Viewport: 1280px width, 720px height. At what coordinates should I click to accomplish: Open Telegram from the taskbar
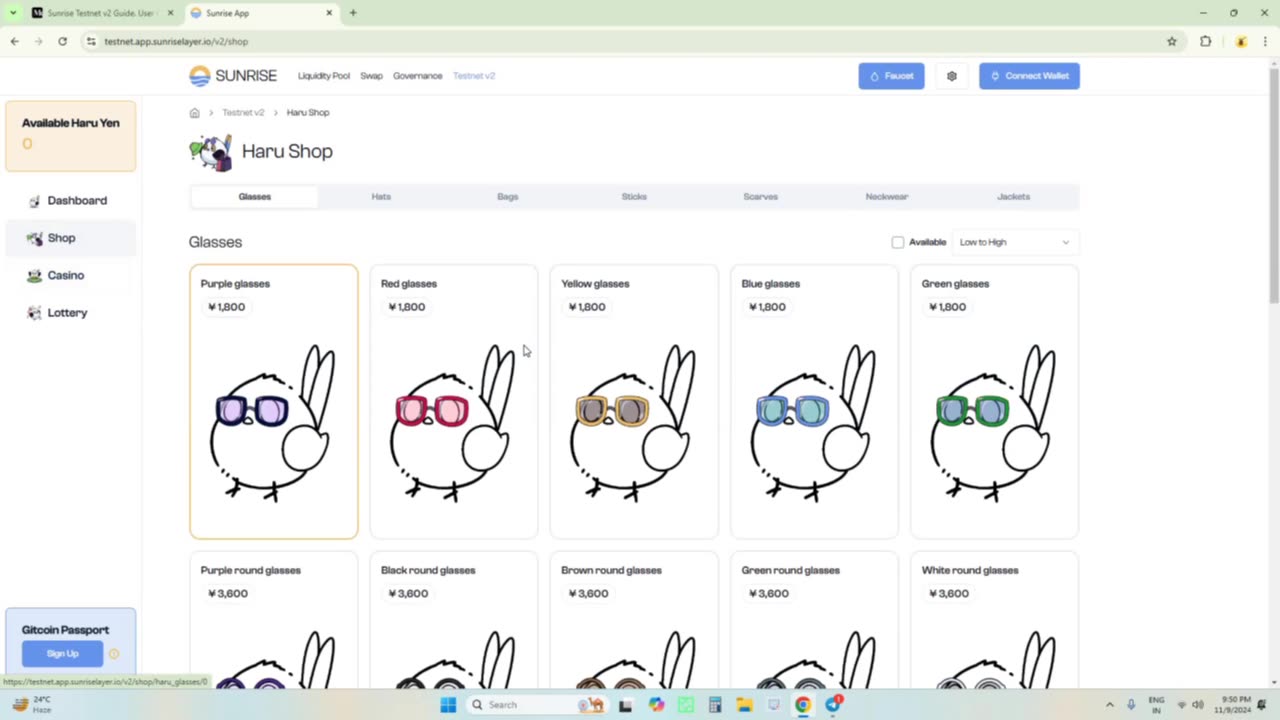coord(833,705)
